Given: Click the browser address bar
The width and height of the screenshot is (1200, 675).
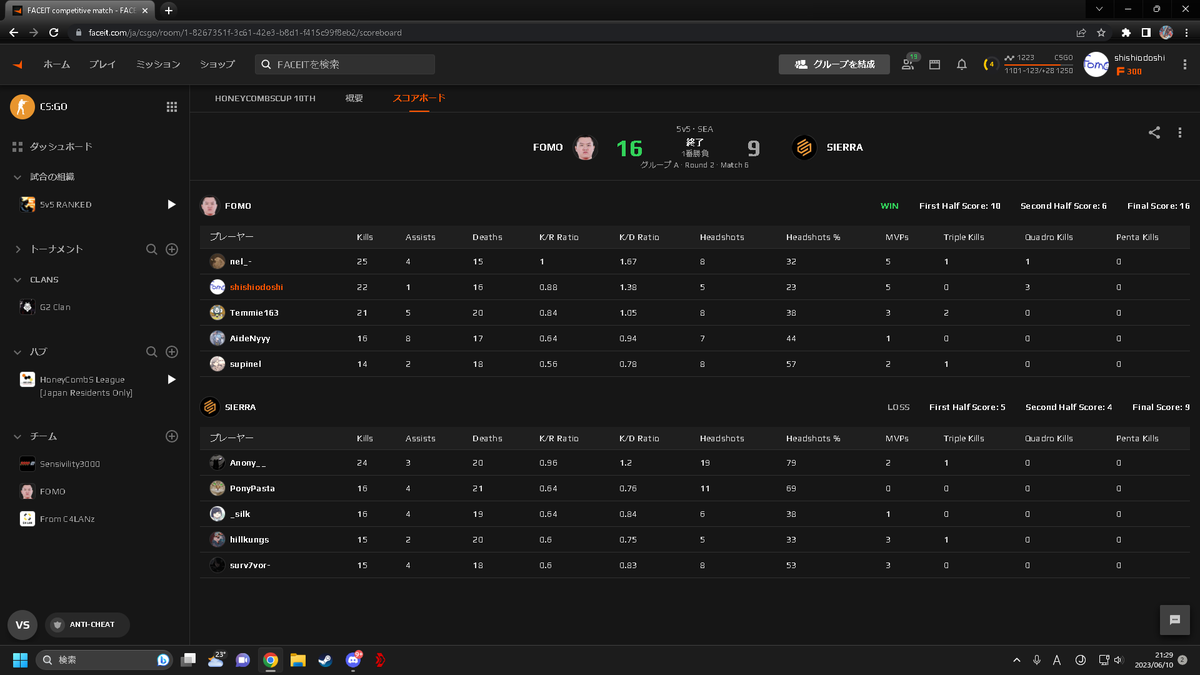Looking at the screenshot, I should pyautogui.click(x=570, y=32).
